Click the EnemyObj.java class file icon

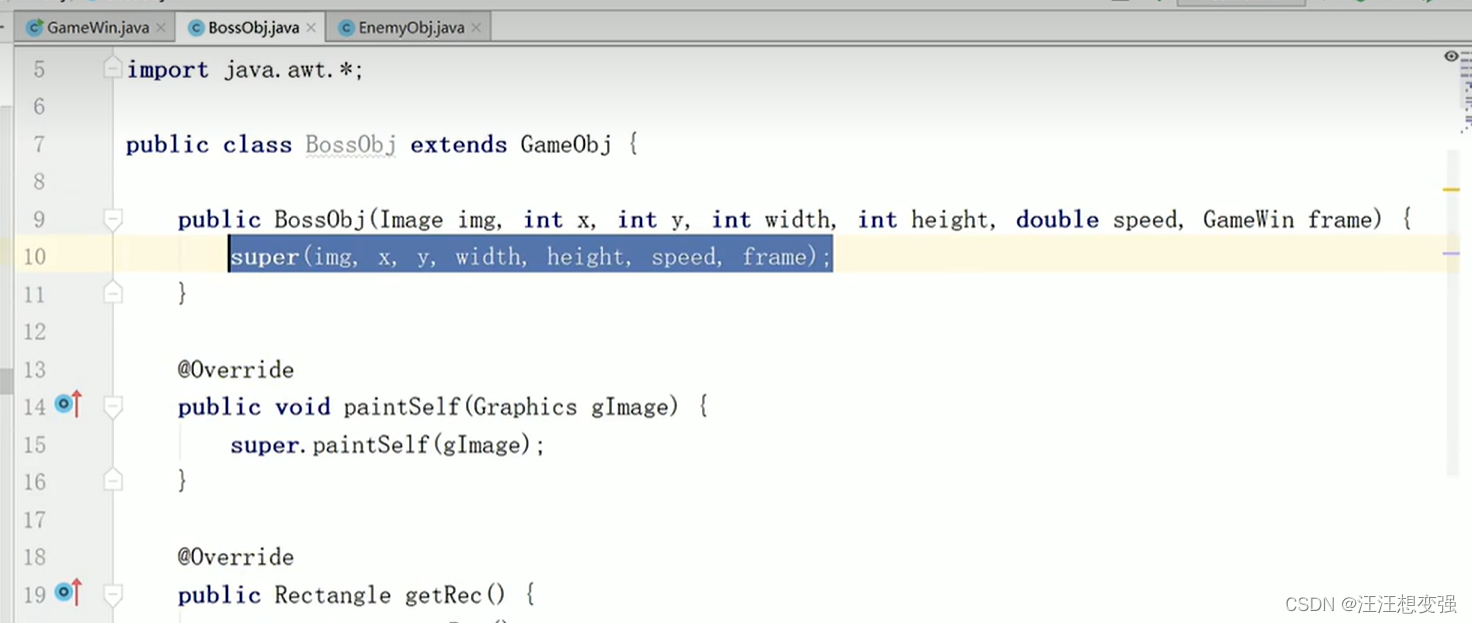347,28
